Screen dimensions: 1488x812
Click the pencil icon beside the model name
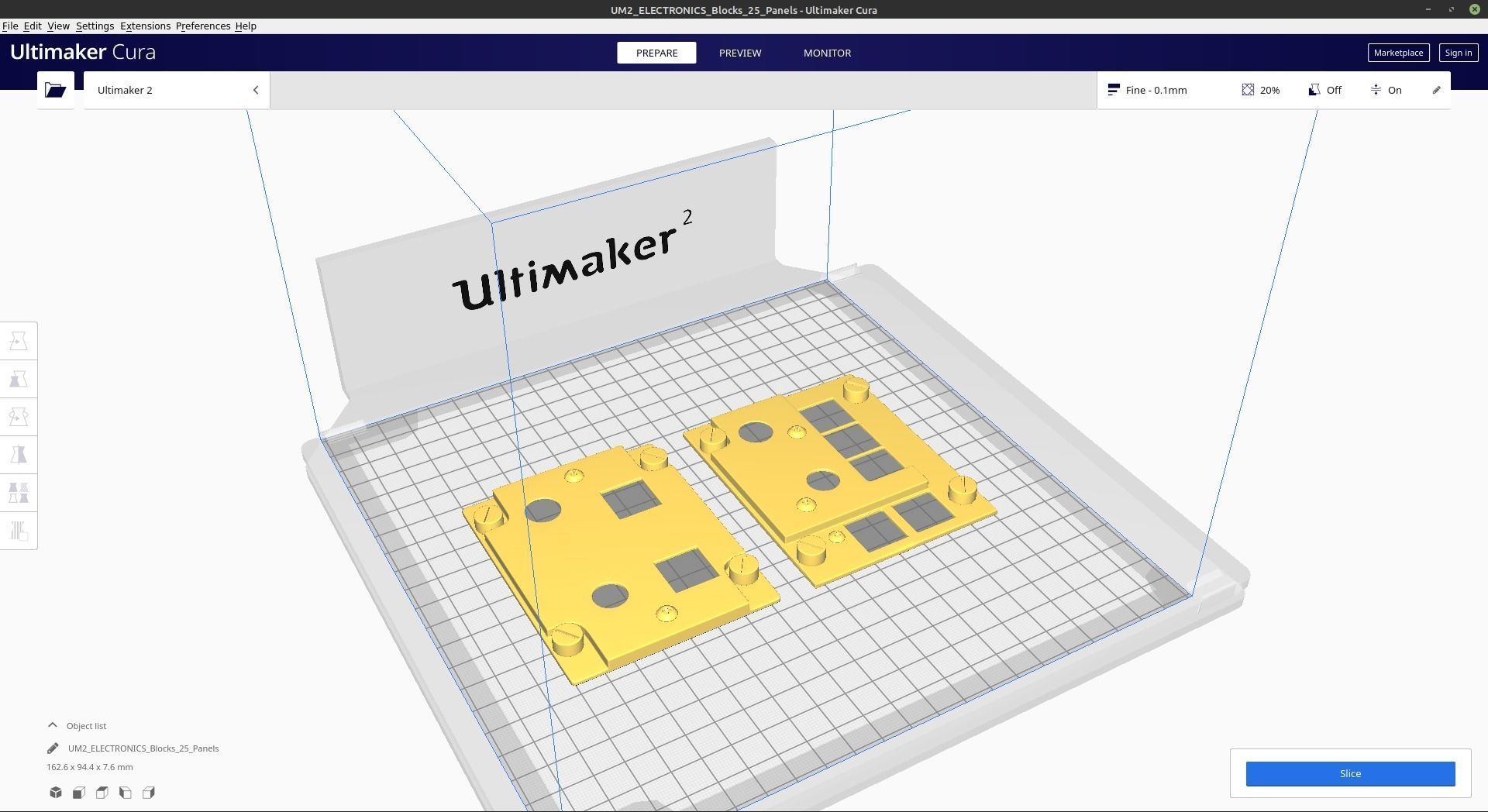(53, 748)
